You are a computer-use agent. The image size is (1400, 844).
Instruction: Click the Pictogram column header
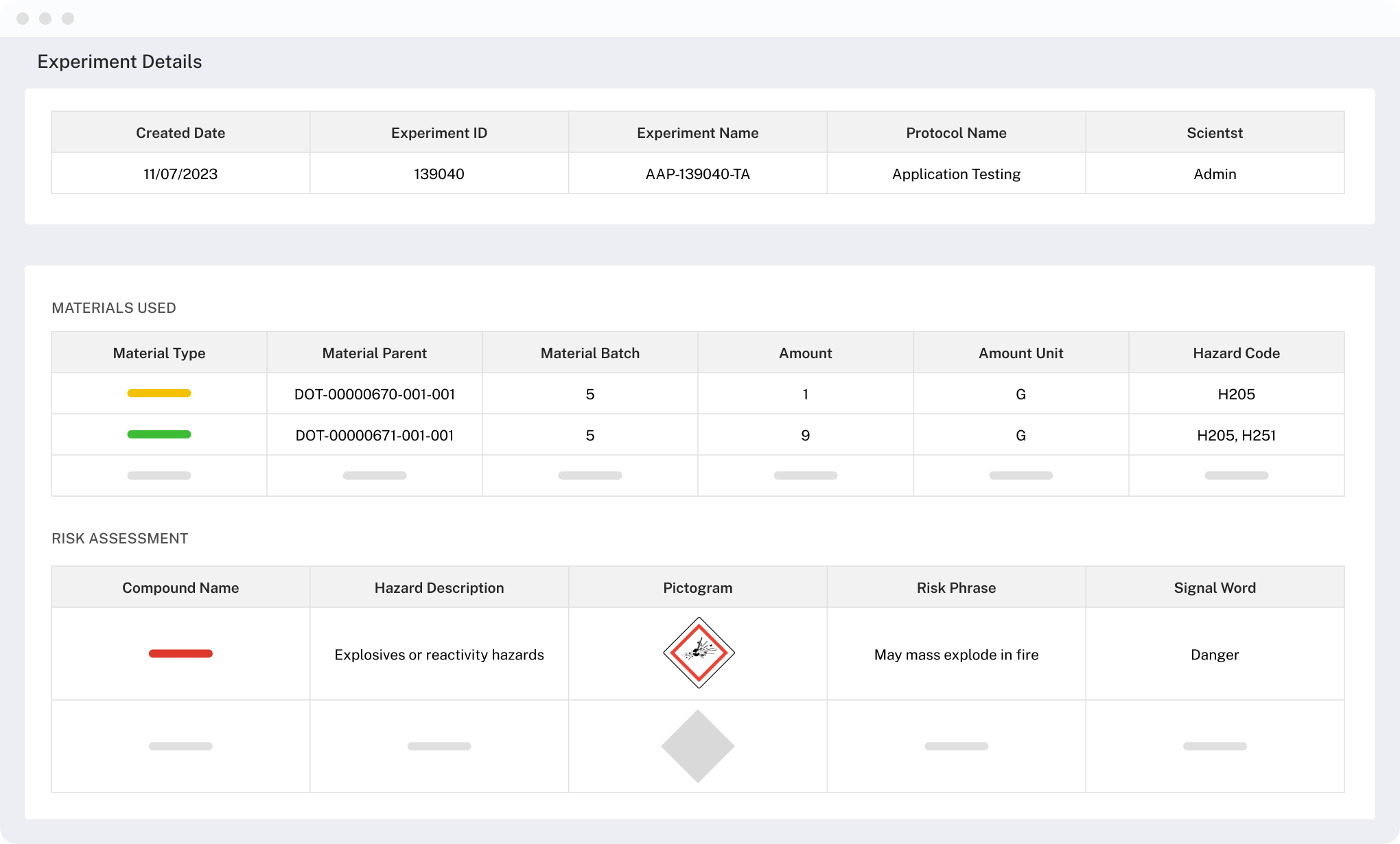698,587
